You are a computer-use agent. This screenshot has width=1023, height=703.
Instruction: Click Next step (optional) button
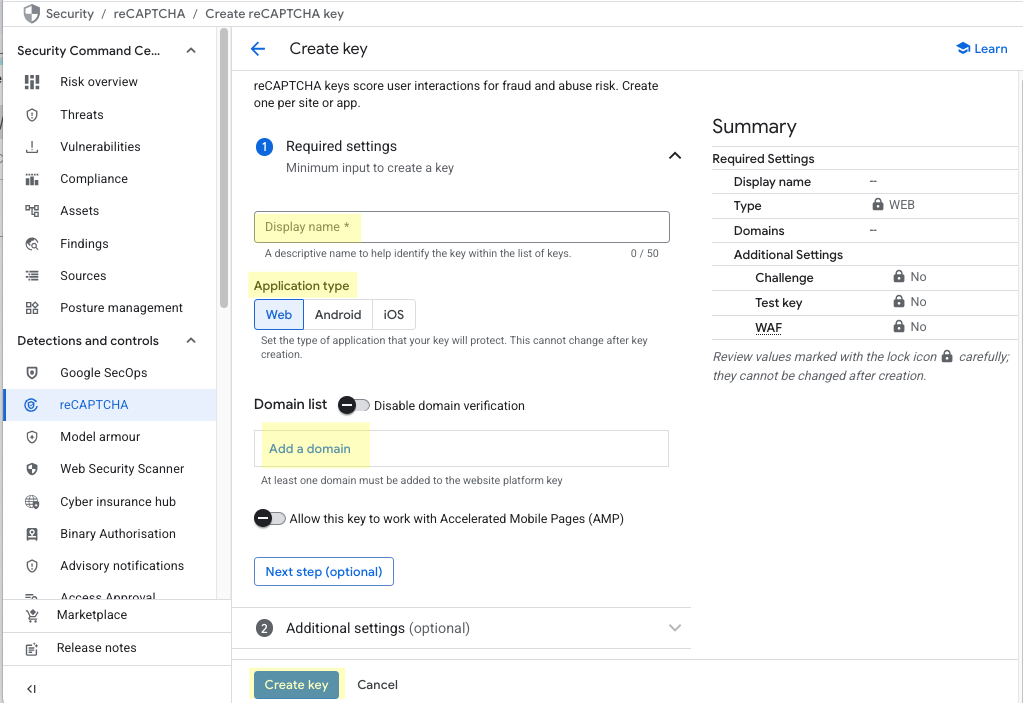(x=324, y=572)
